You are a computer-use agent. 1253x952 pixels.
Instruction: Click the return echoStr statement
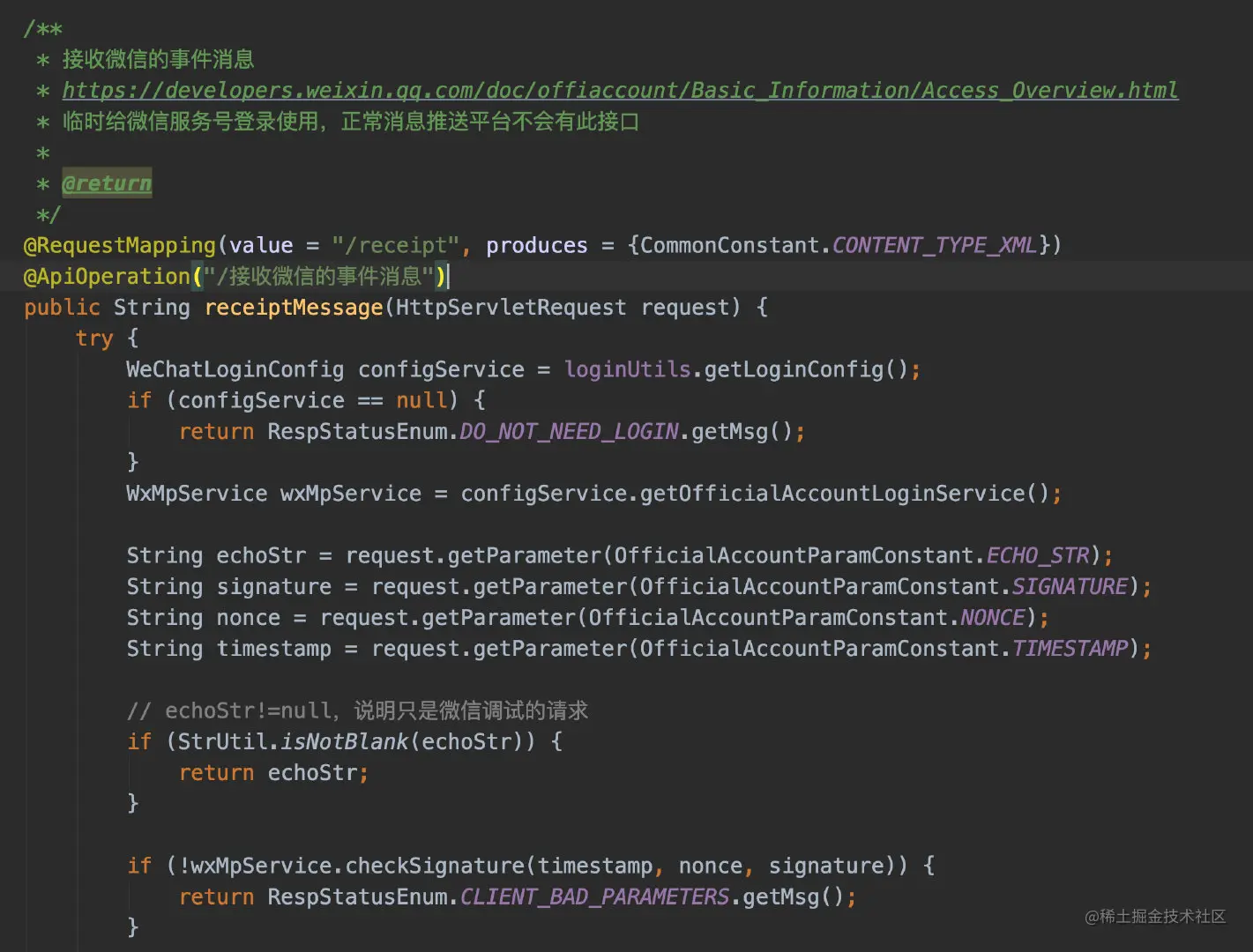(274, 772)
